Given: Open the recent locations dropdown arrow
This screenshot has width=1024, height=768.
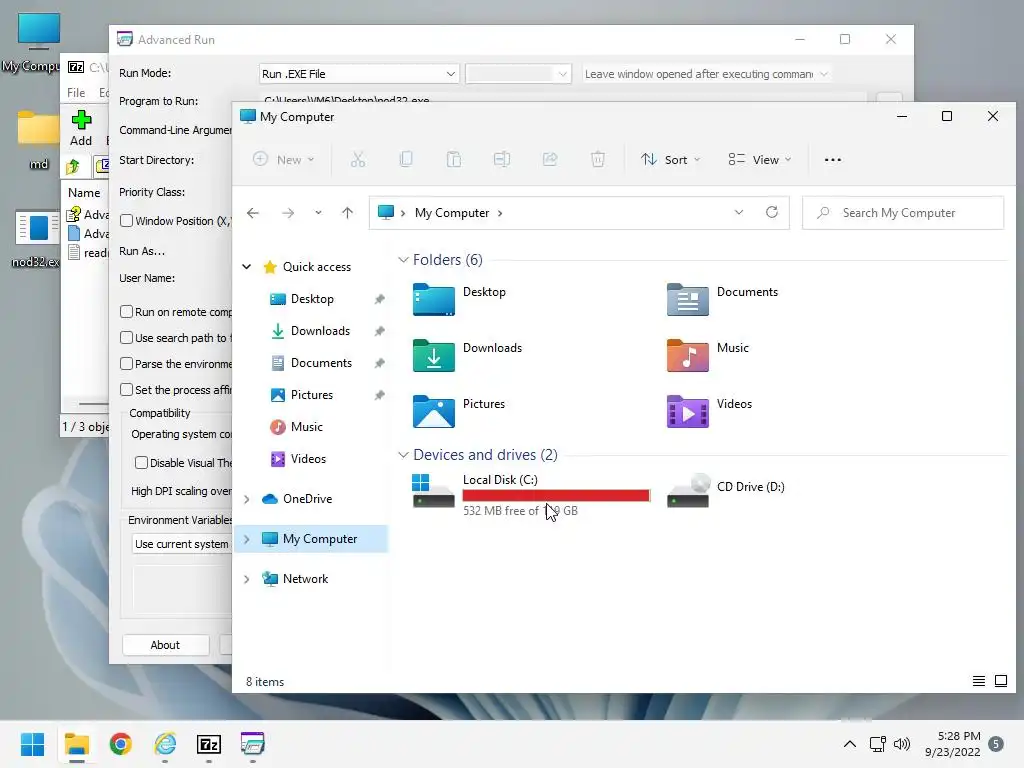Looking at the screenshot, I should (318, 213).
